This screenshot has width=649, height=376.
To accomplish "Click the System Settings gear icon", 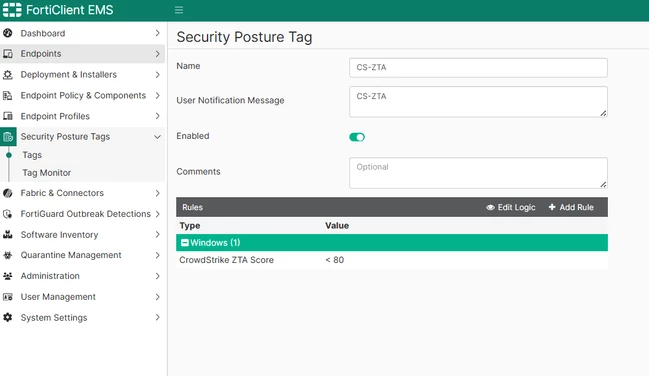I will click(x=7, y=318).
